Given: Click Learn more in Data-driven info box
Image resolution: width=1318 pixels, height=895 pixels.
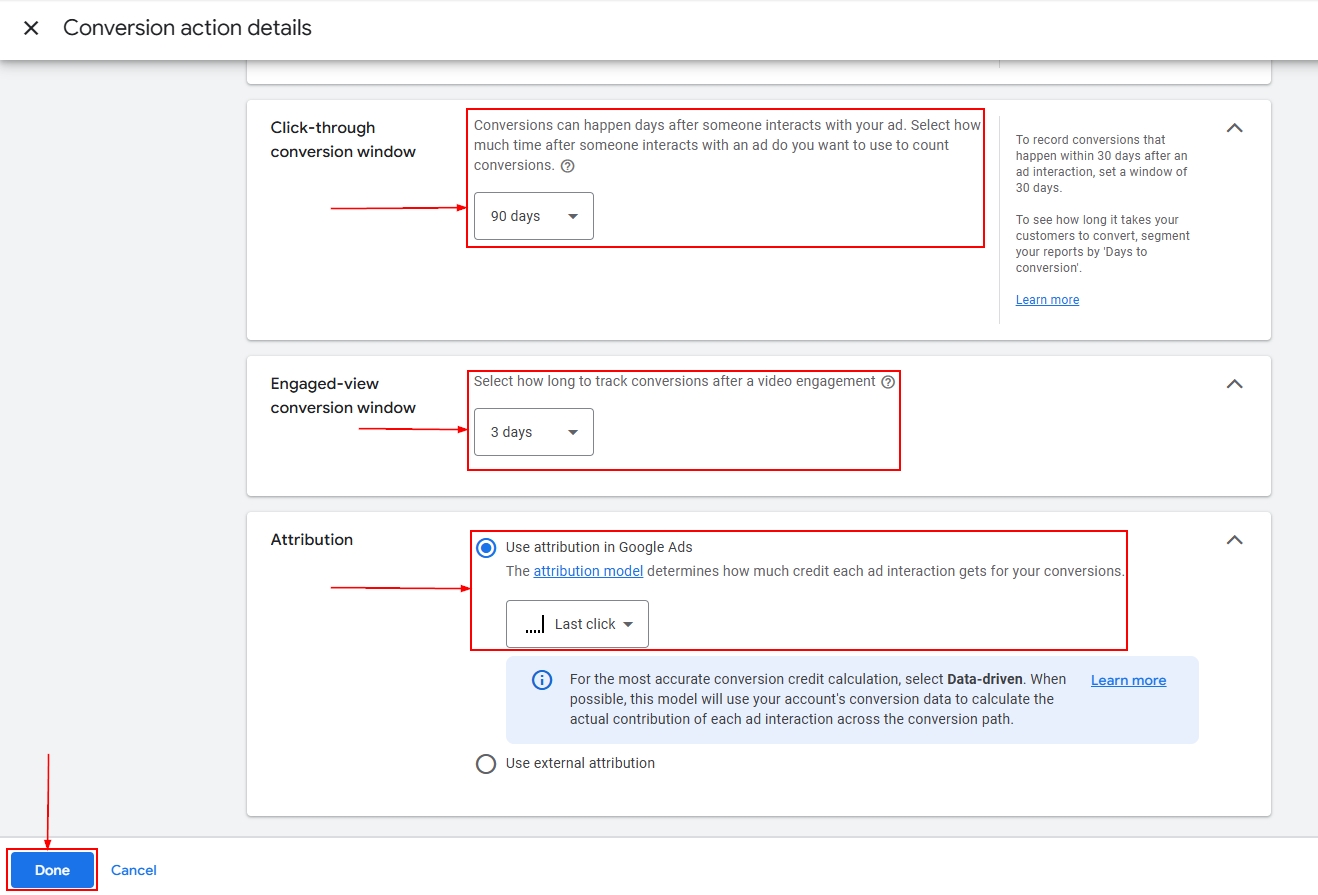Looking at the screenshot, I should tap(1128, 680).
